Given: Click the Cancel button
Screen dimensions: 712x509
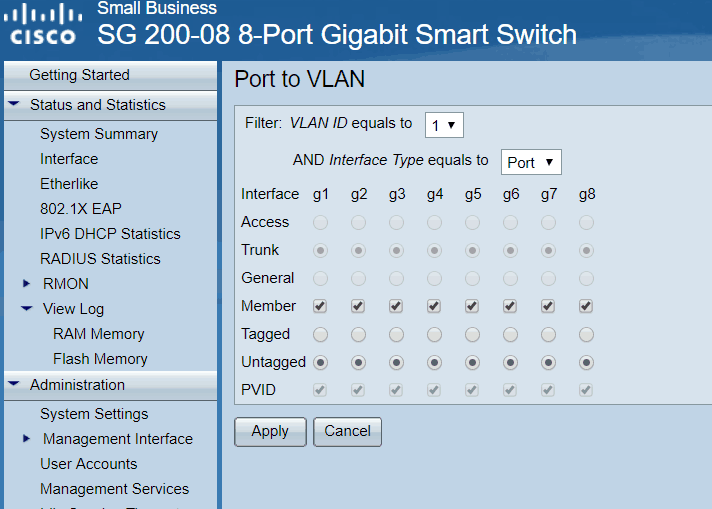Looking at the screenshot, I should (347, 432).
